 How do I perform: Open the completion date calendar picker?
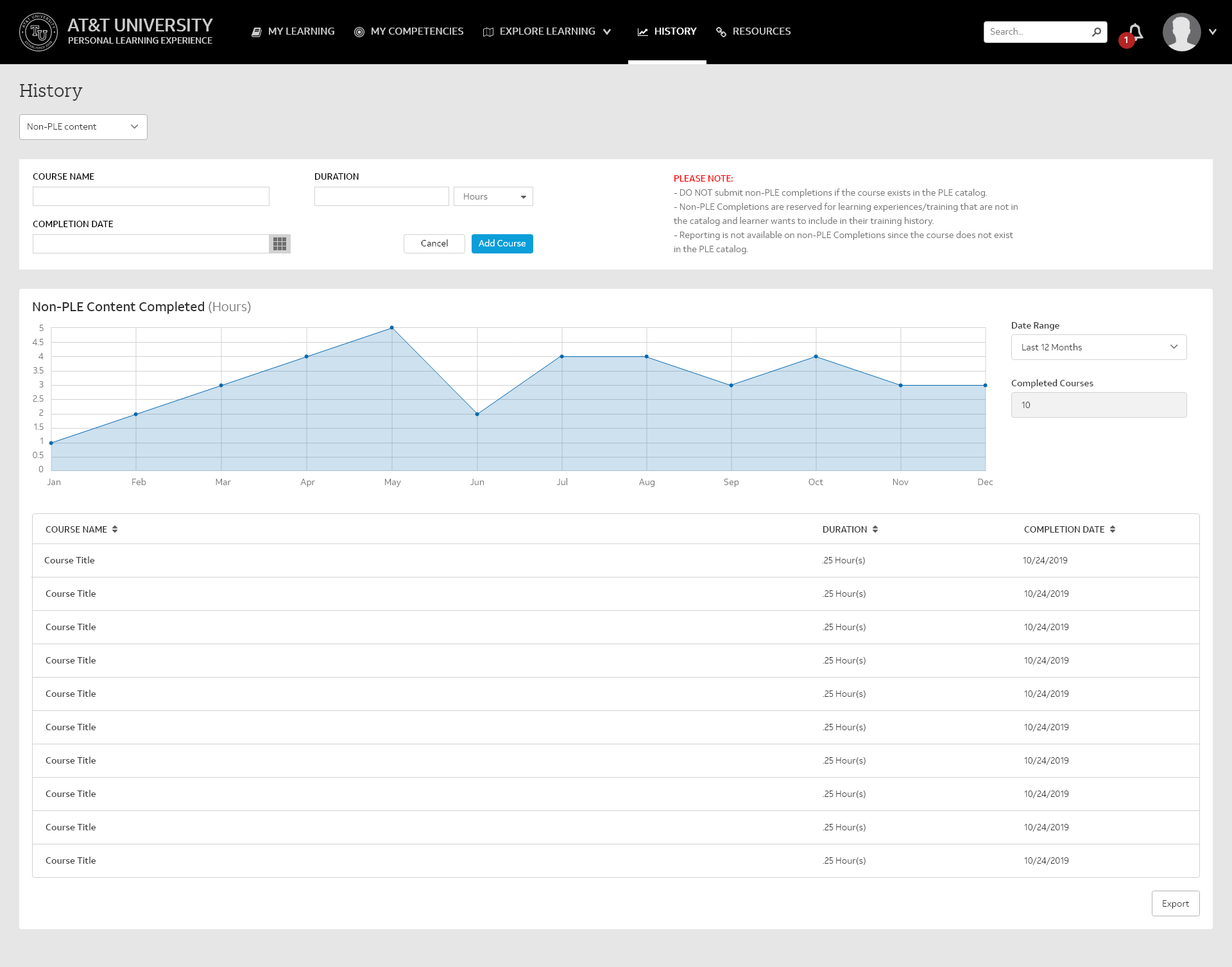pos(280,244)
